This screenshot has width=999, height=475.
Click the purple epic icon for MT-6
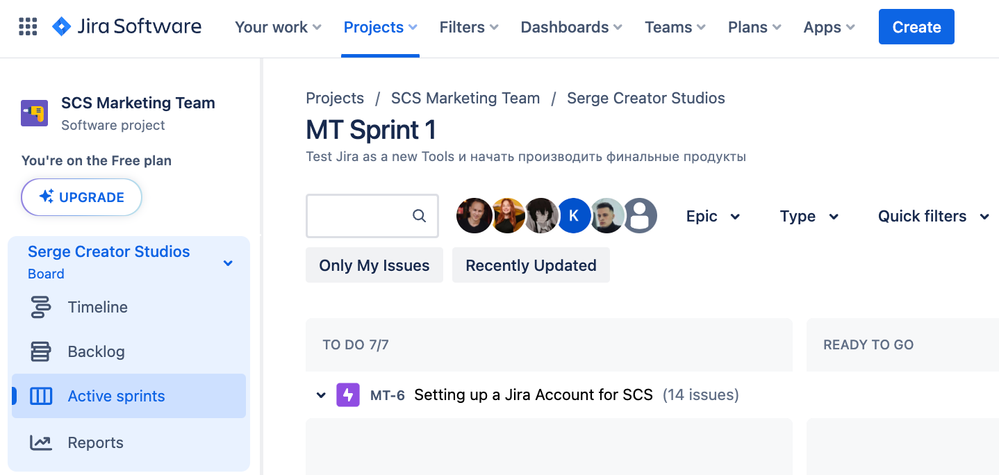(348, 395)
